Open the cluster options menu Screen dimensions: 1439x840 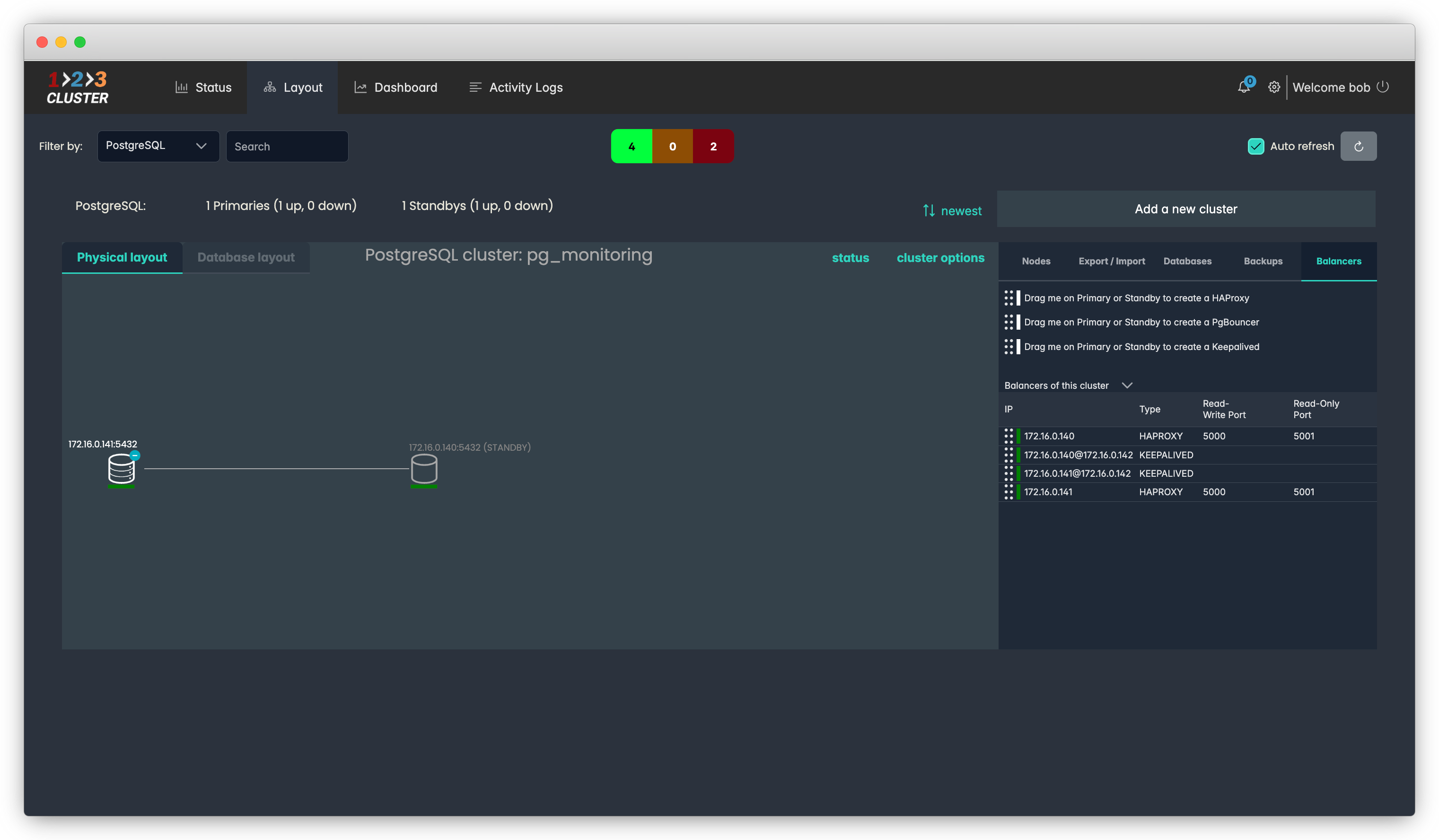click(x=940, y=258)
